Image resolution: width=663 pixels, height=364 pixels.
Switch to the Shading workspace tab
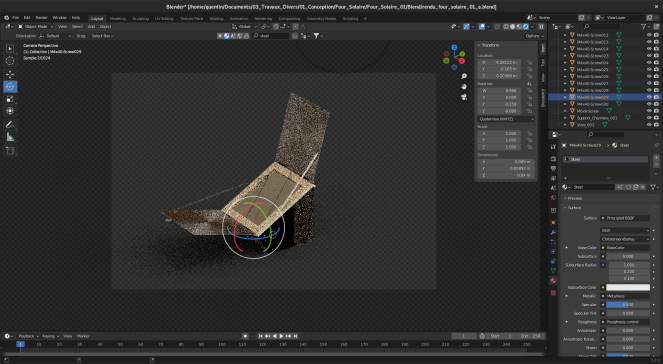(x=216, y=19)
